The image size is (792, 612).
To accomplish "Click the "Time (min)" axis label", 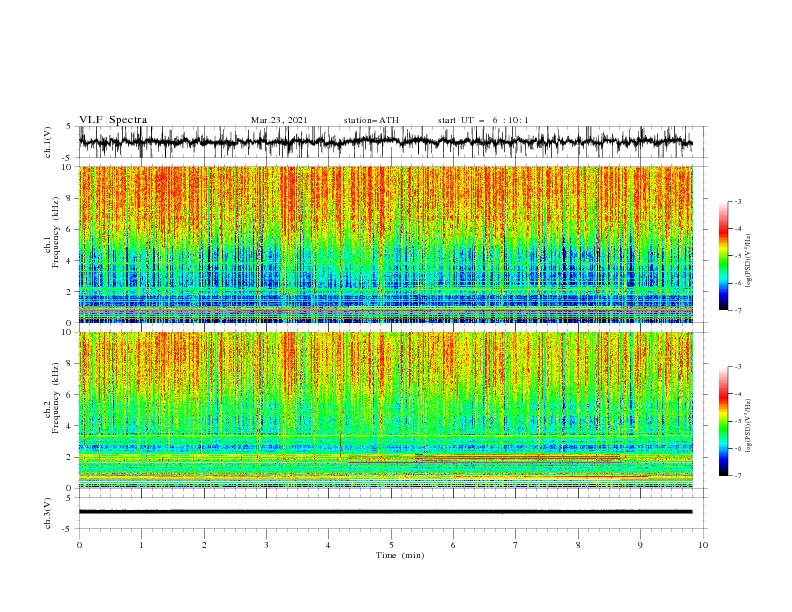I will [x=400, y=555].
